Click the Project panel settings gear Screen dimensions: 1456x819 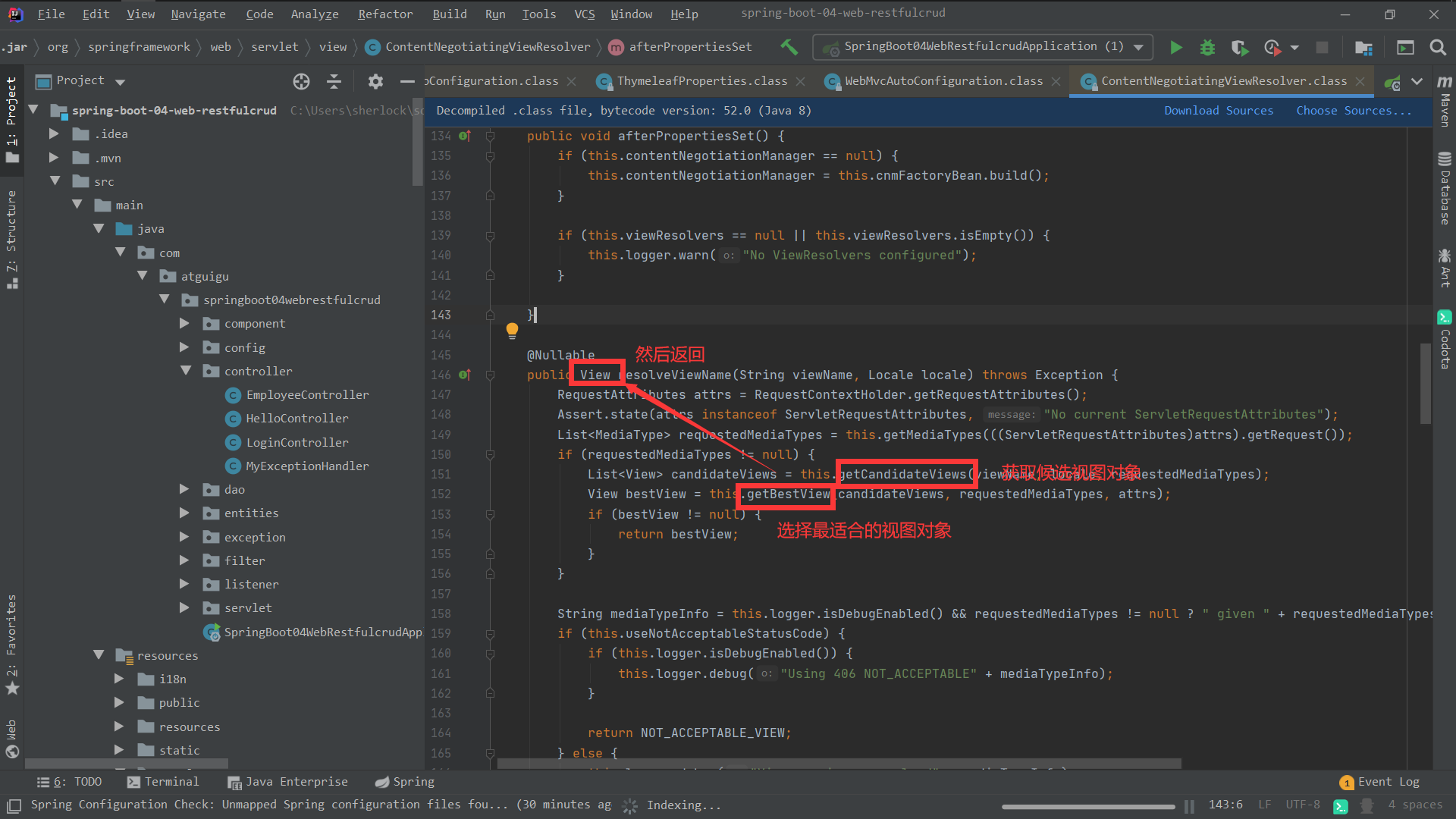[x=375, y=81]
